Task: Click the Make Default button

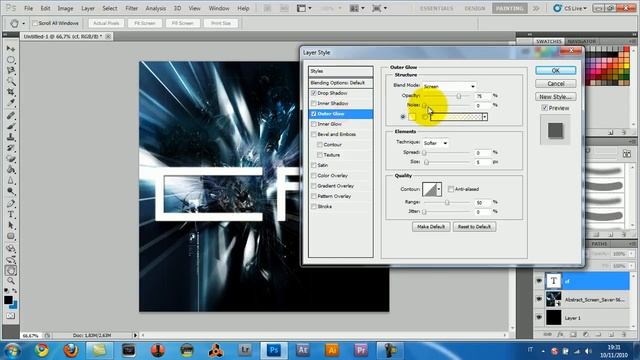Action: pos(431,227)
